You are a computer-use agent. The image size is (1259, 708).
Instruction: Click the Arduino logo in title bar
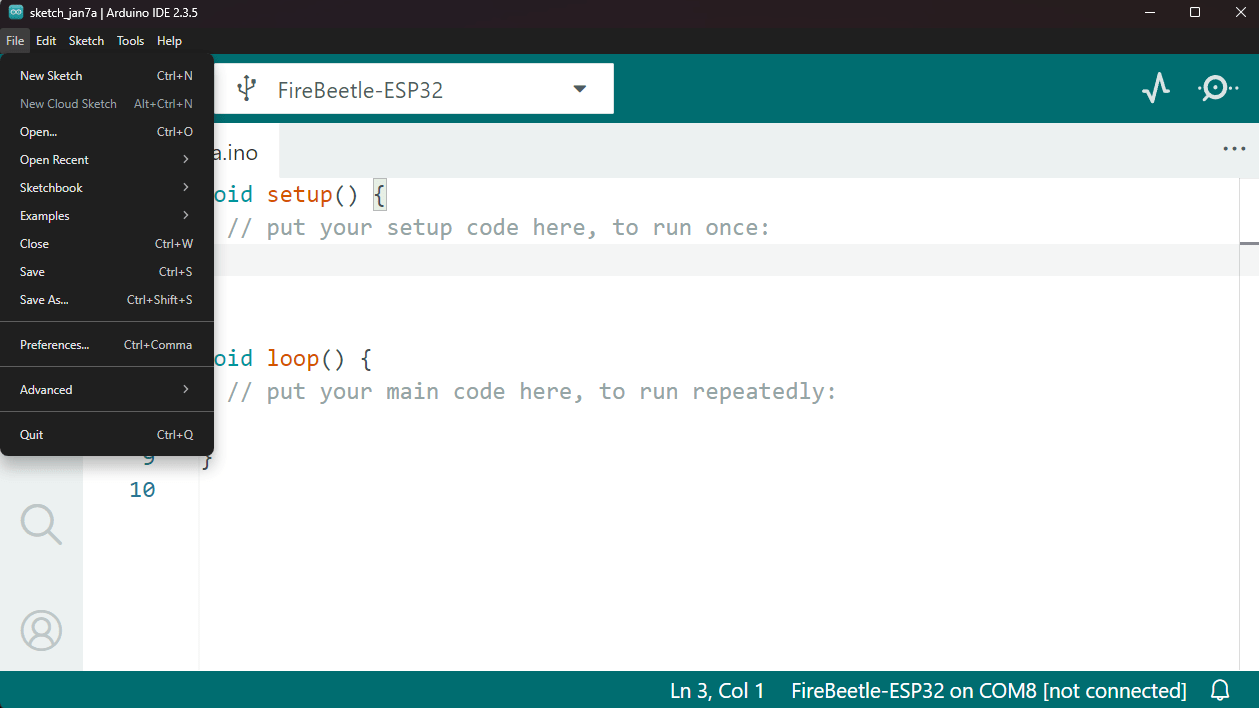[16, 12]
